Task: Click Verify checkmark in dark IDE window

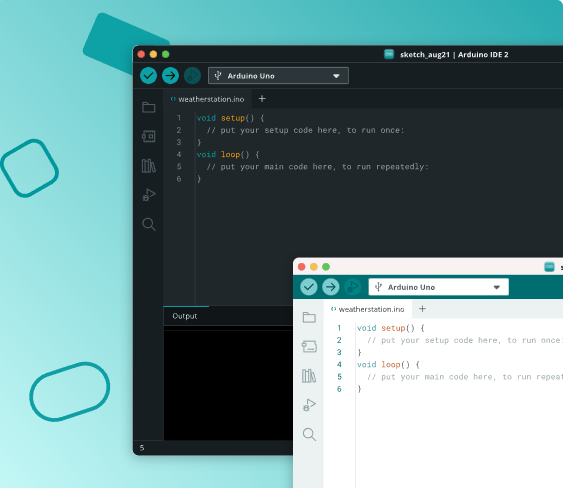Action: [148, 76]
